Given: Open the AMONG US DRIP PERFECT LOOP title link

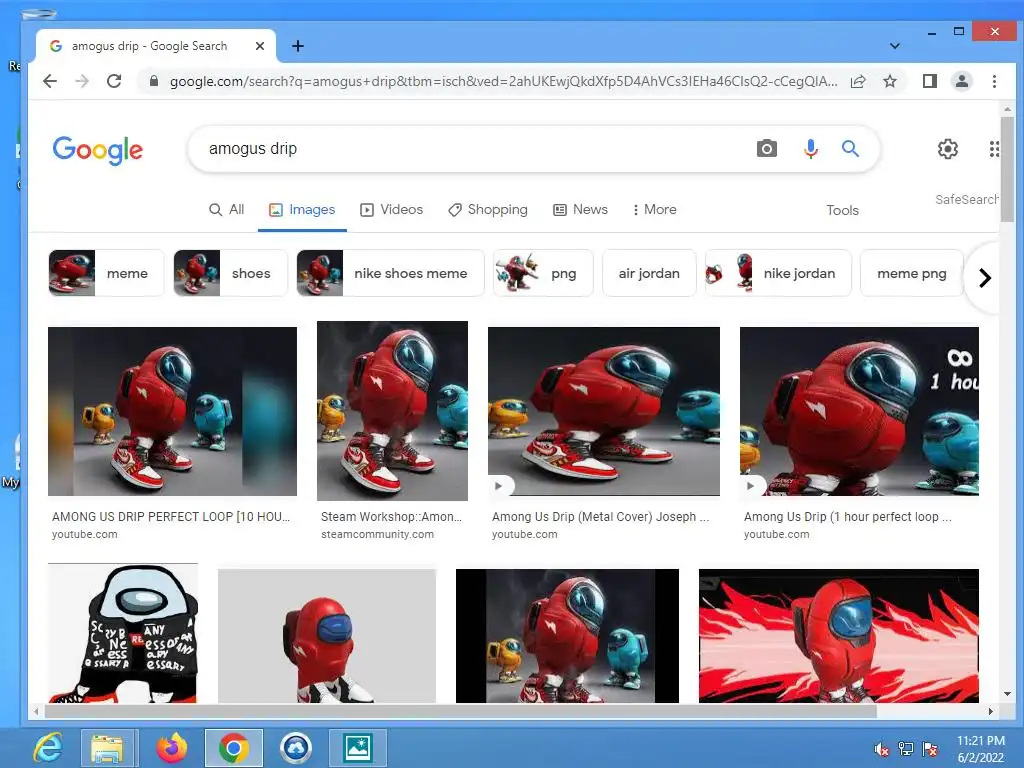Looking at the screenshot, I should (x=171, y=517).
